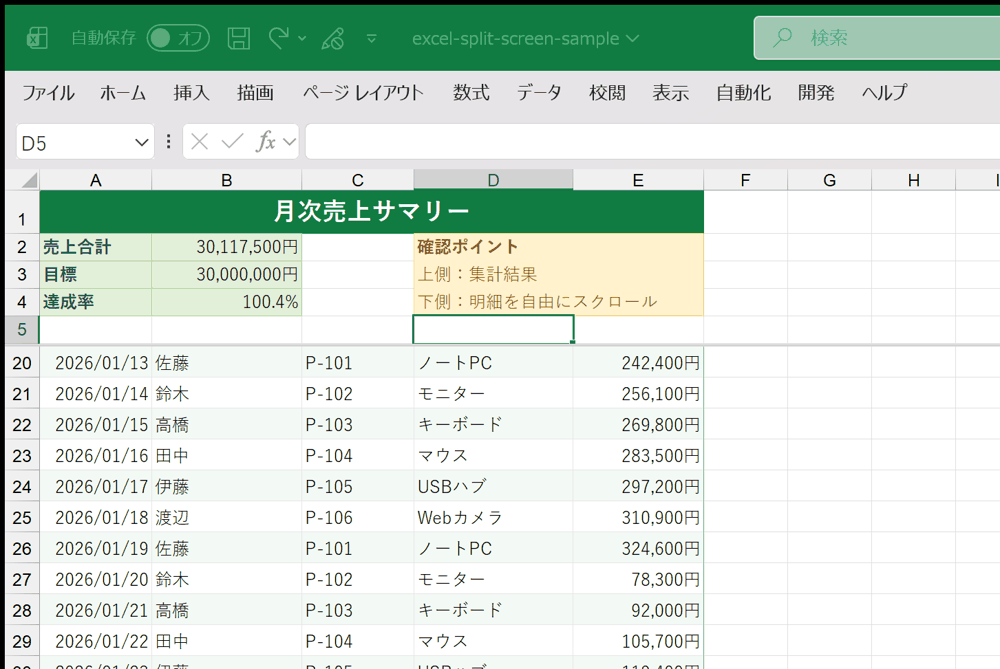The height and width of the screenshot is (669, 1000).
Task: Open the ホーム tab
Action: 123,93
